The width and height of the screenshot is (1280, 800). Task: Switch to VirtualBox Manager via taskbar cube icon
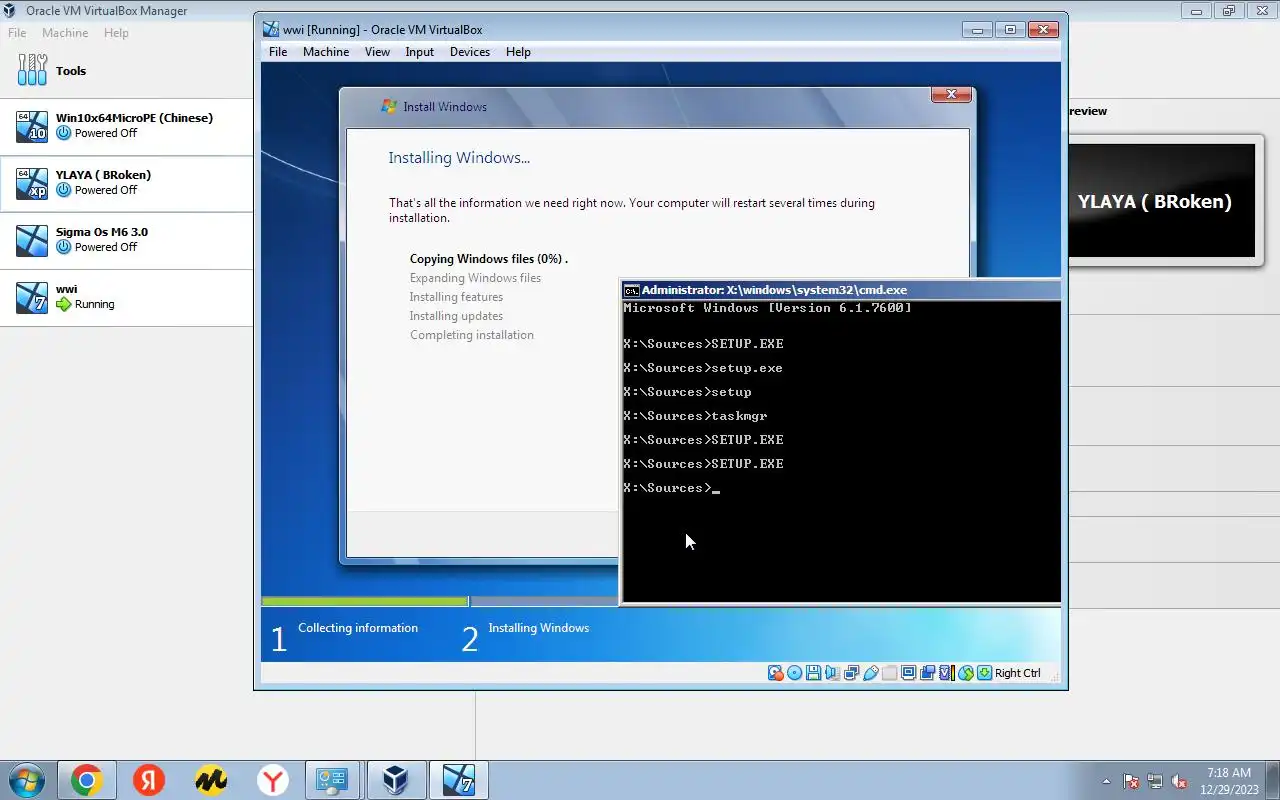[x=396, y=780]
